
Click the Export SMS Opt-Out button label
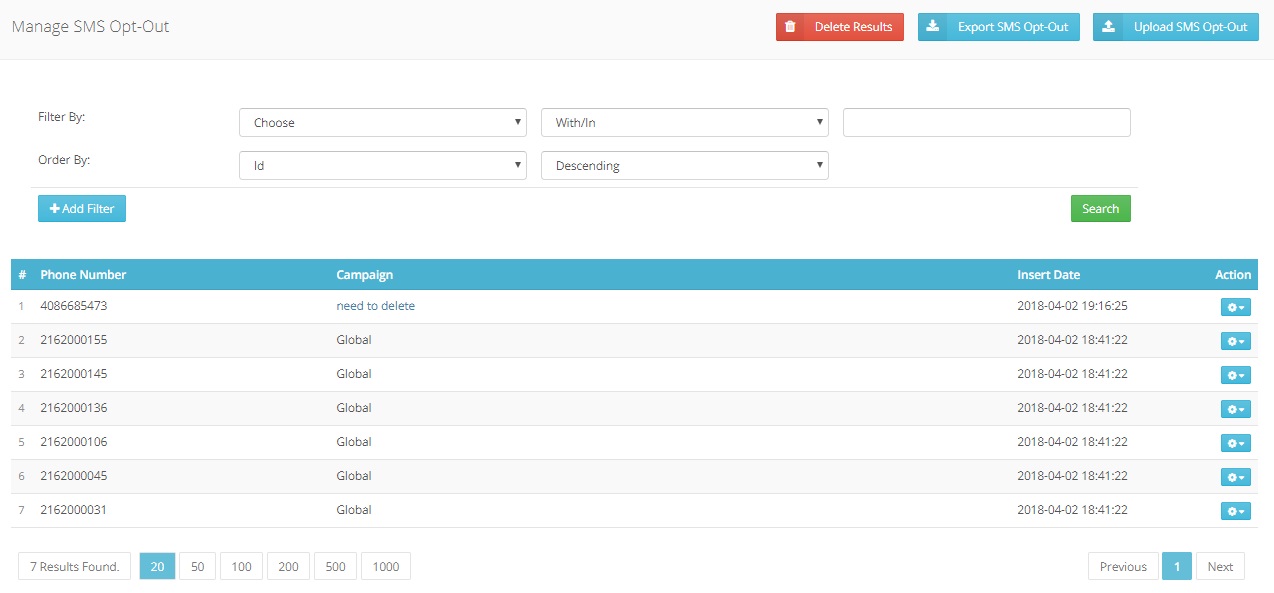coord(1013,27)
